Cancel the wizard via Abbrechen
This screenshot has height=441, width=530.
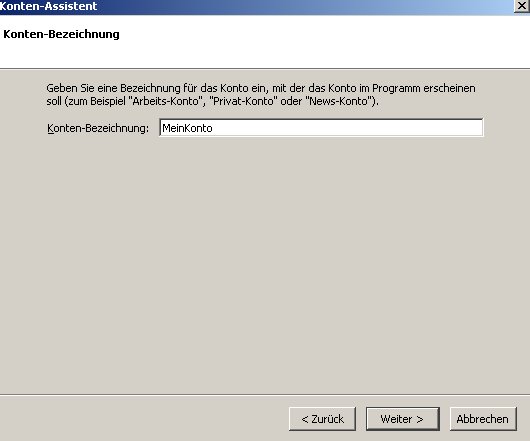point(483,419)
